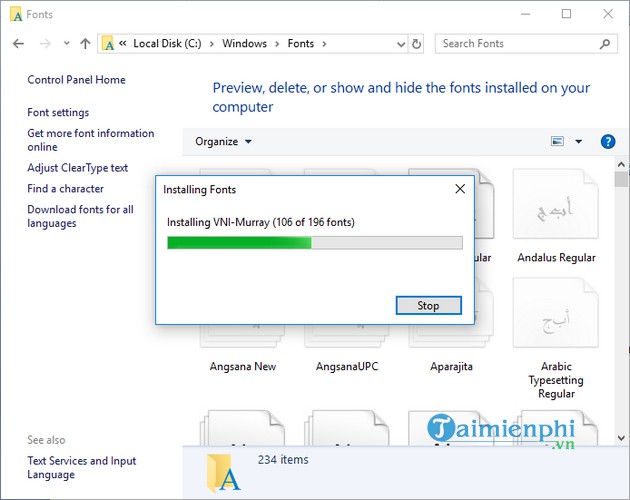Open Find a character link
Screen dimensions: 630x500
point(65,189)
